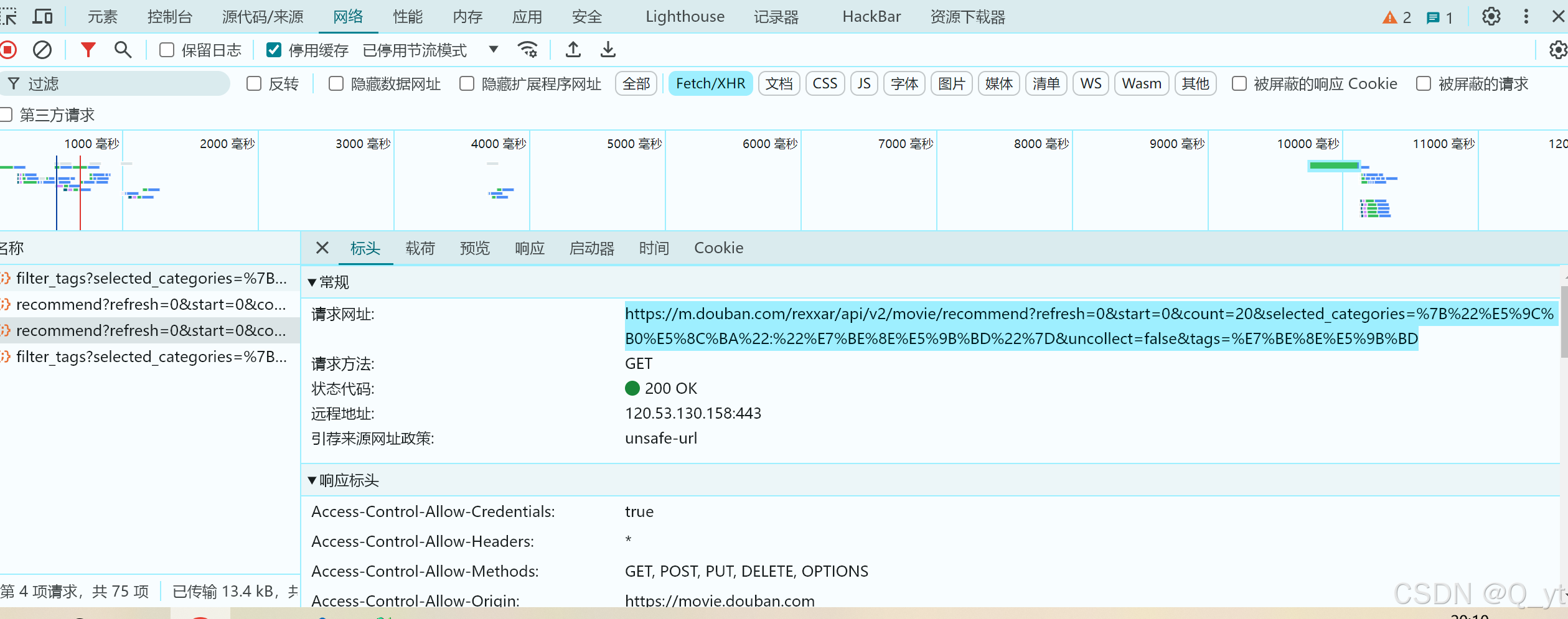Screen dimensions: 1568x619
Task: Check 被屏蔽的响应 Cookie checkbox
Action: (x=1239, y=83)
